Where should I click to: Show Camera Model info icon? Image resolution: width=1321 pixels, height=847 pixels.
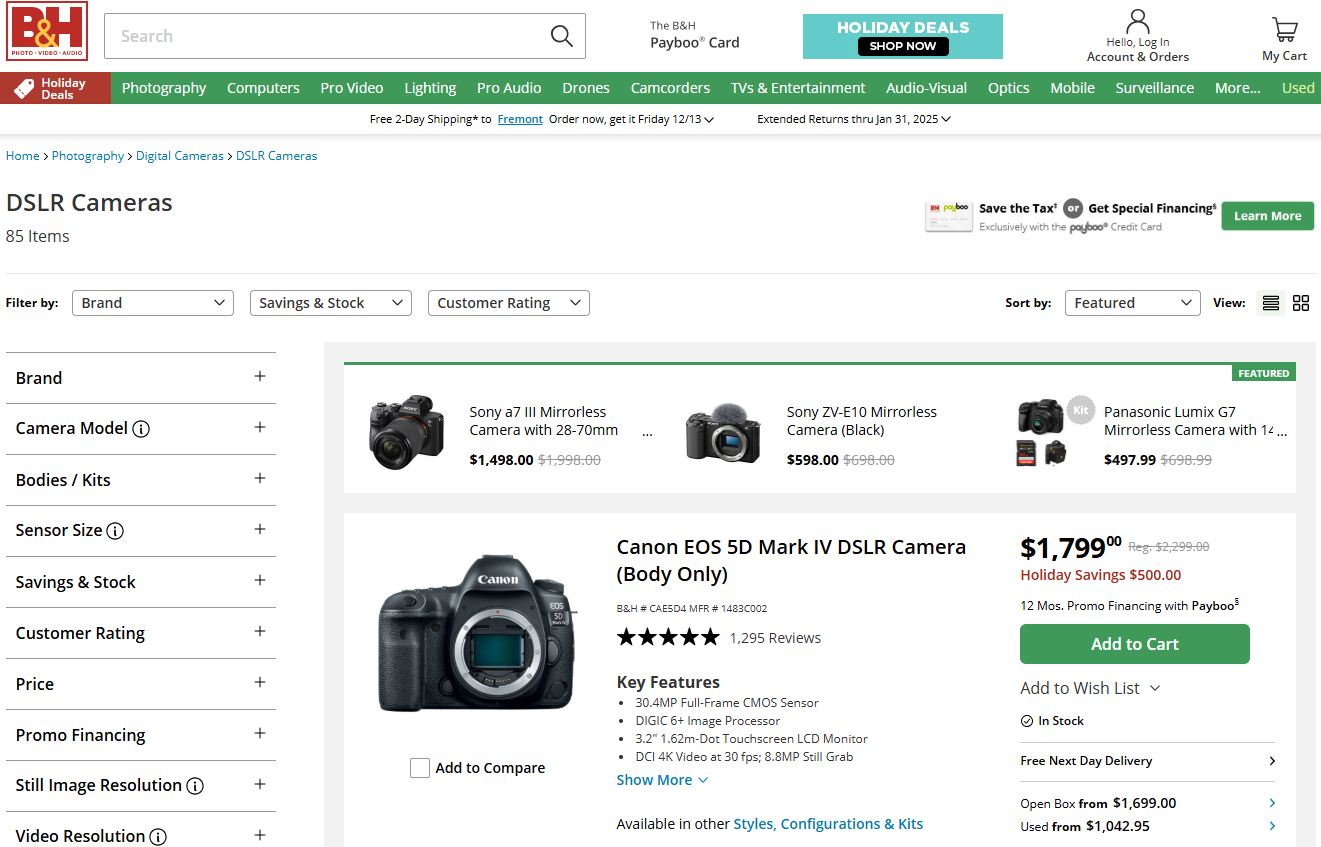tap(141, 429)
